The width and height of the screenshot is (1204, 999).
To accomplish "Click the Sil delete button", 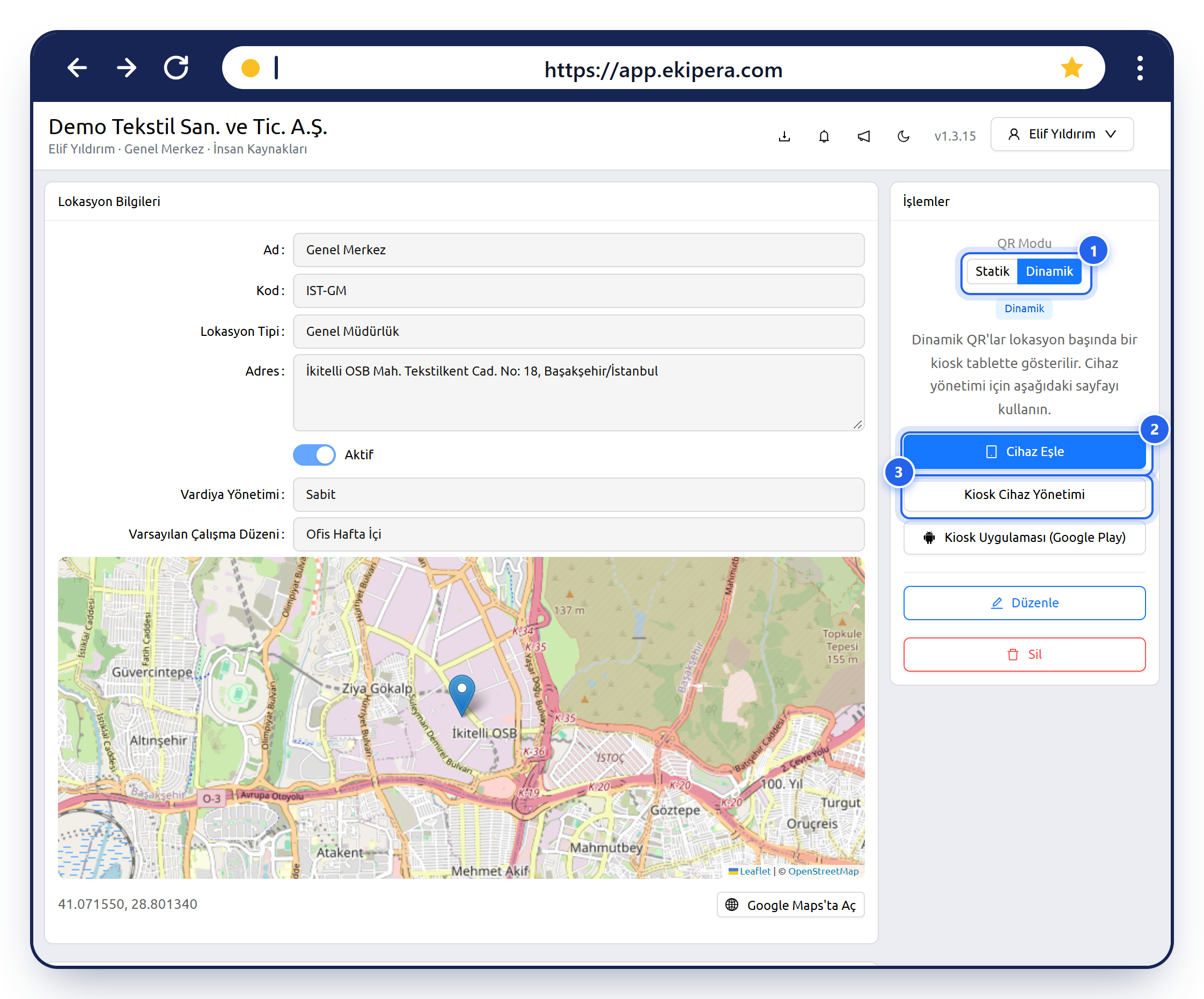I will (x=1024, y=655).
